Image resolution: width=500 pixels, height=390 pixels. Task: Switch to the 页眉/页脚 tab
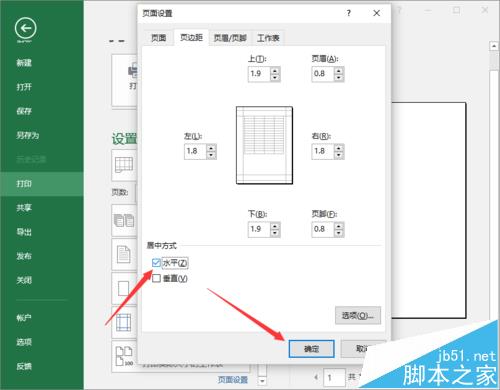click(230, 38)
